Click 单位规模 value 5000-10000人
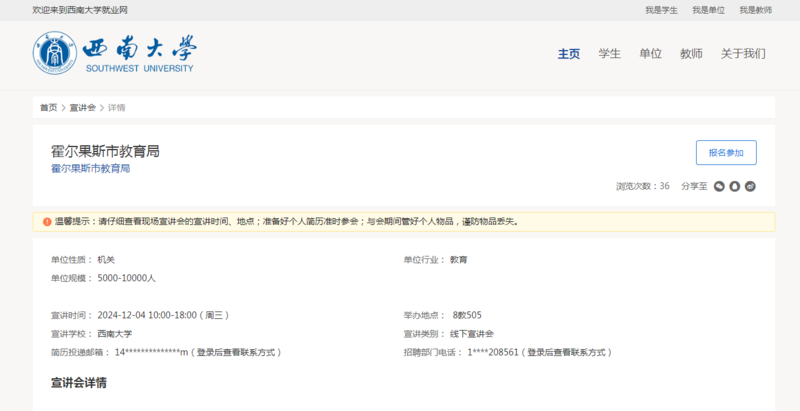This screenshot has height=411, width=800. click(x=127, y=278)
